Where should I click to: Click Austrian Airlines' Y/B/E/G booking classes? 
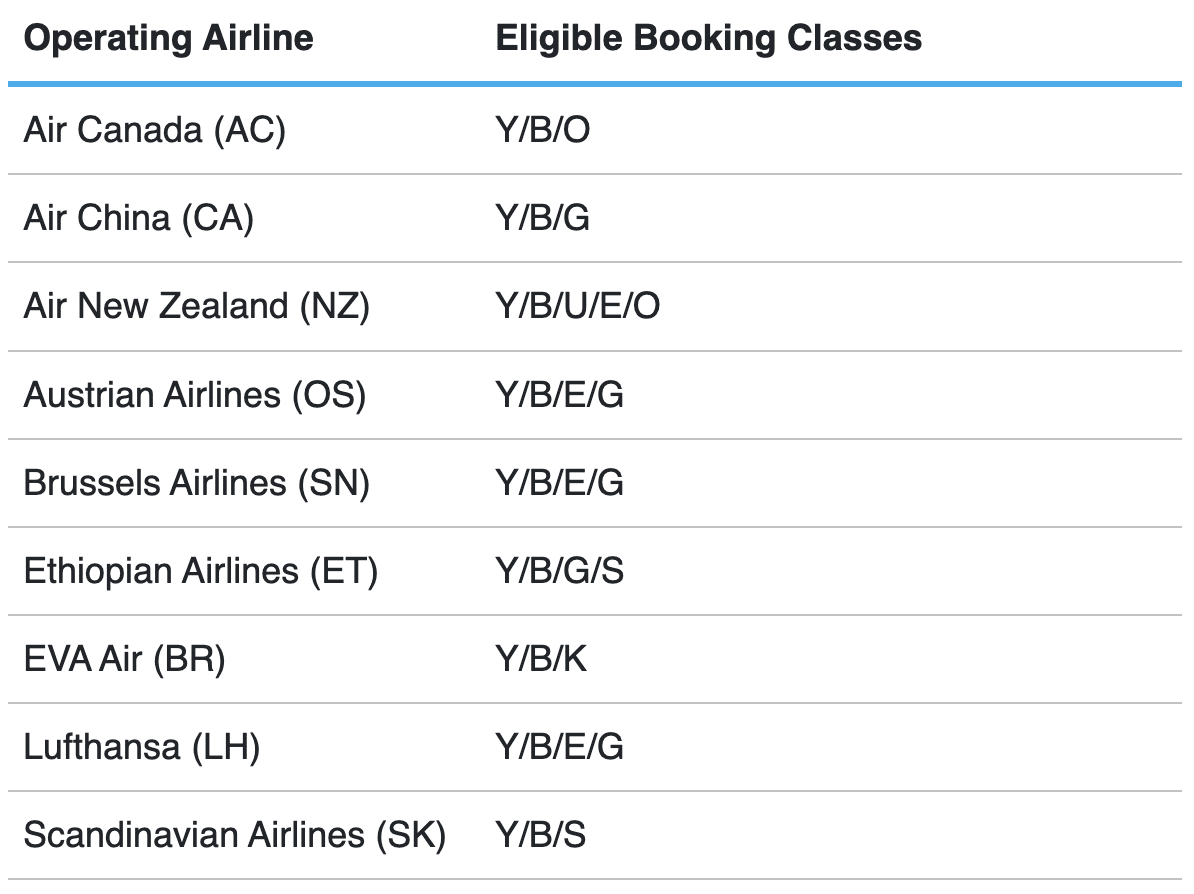(560, 395)
